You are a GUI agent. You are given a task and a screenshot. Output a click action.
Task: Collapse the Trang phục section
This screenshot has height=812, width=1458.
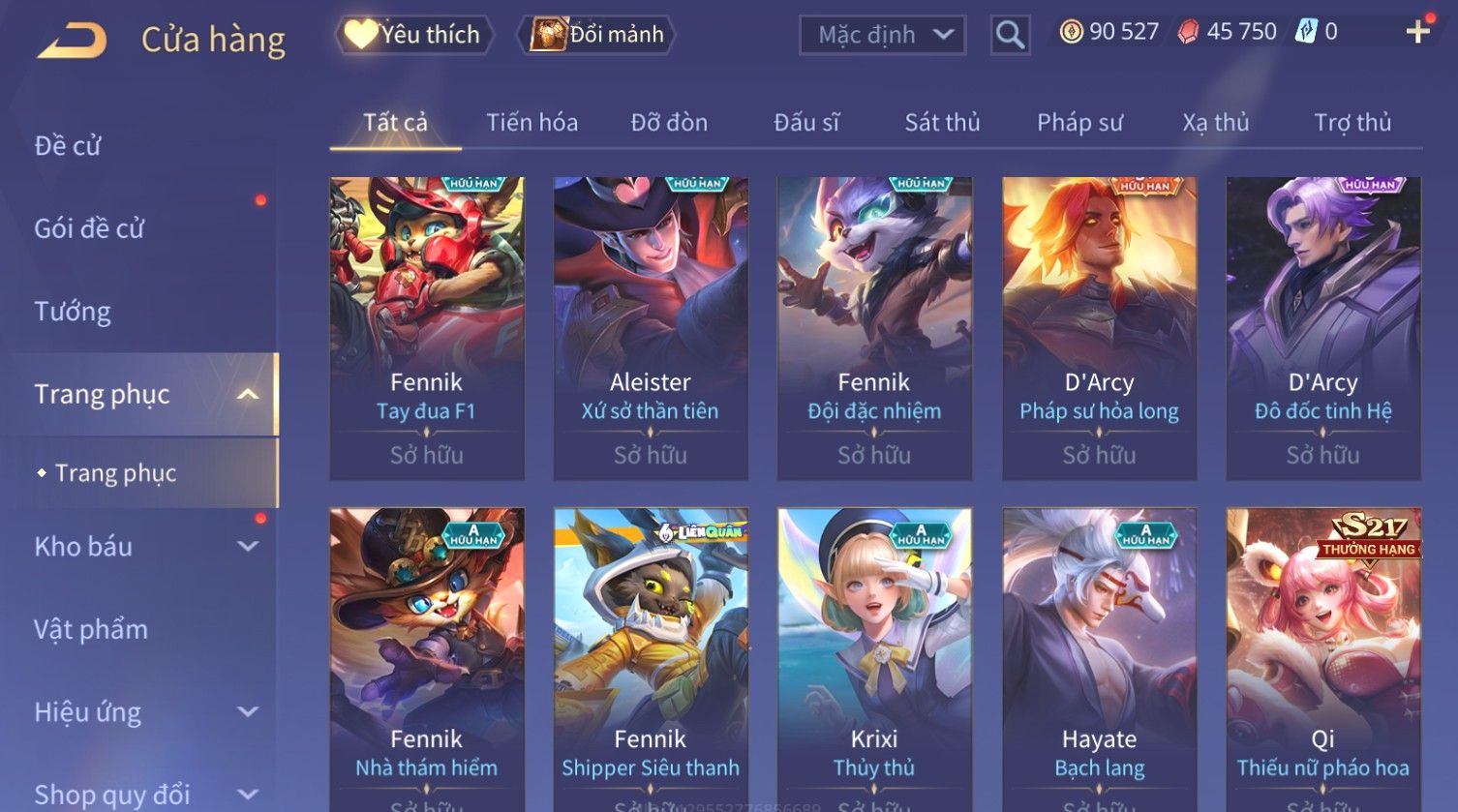248,394
